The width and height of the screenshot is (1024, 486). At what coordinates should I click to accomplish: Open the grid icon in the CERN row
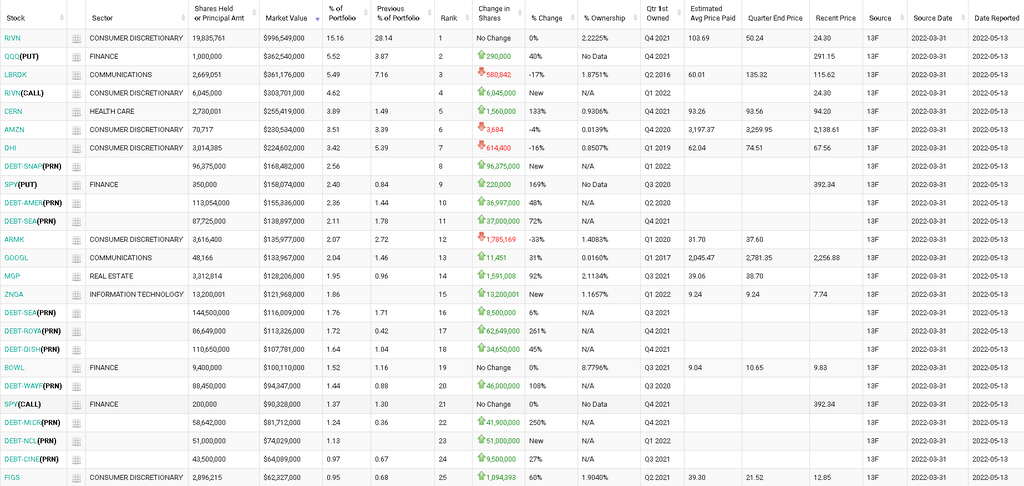pos(76,112)
